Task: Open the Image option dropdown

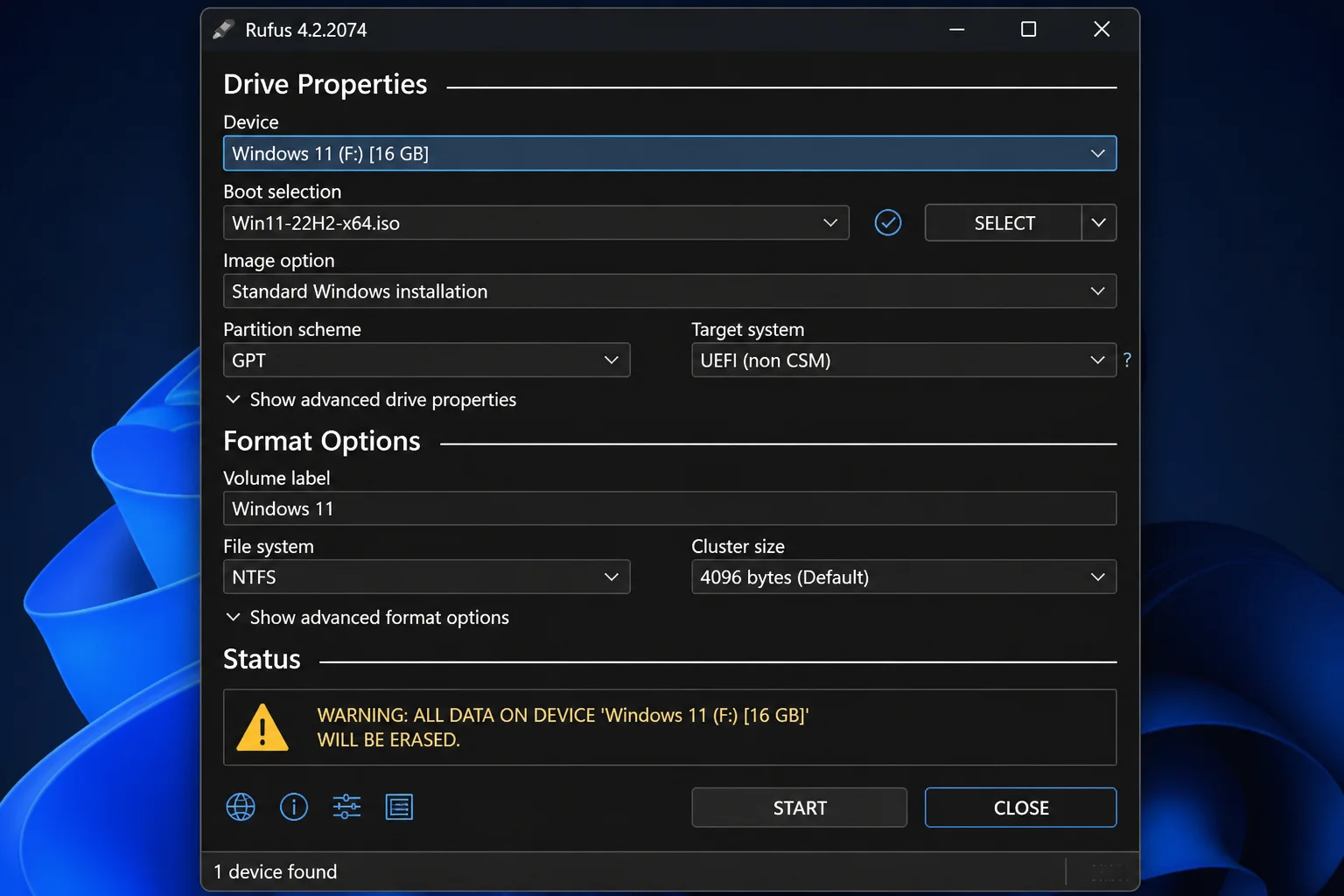Action: coord(669,290)
